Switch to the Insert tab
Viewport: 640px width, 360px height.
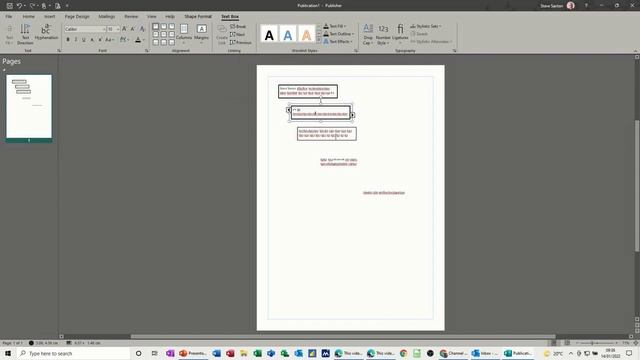49,17
